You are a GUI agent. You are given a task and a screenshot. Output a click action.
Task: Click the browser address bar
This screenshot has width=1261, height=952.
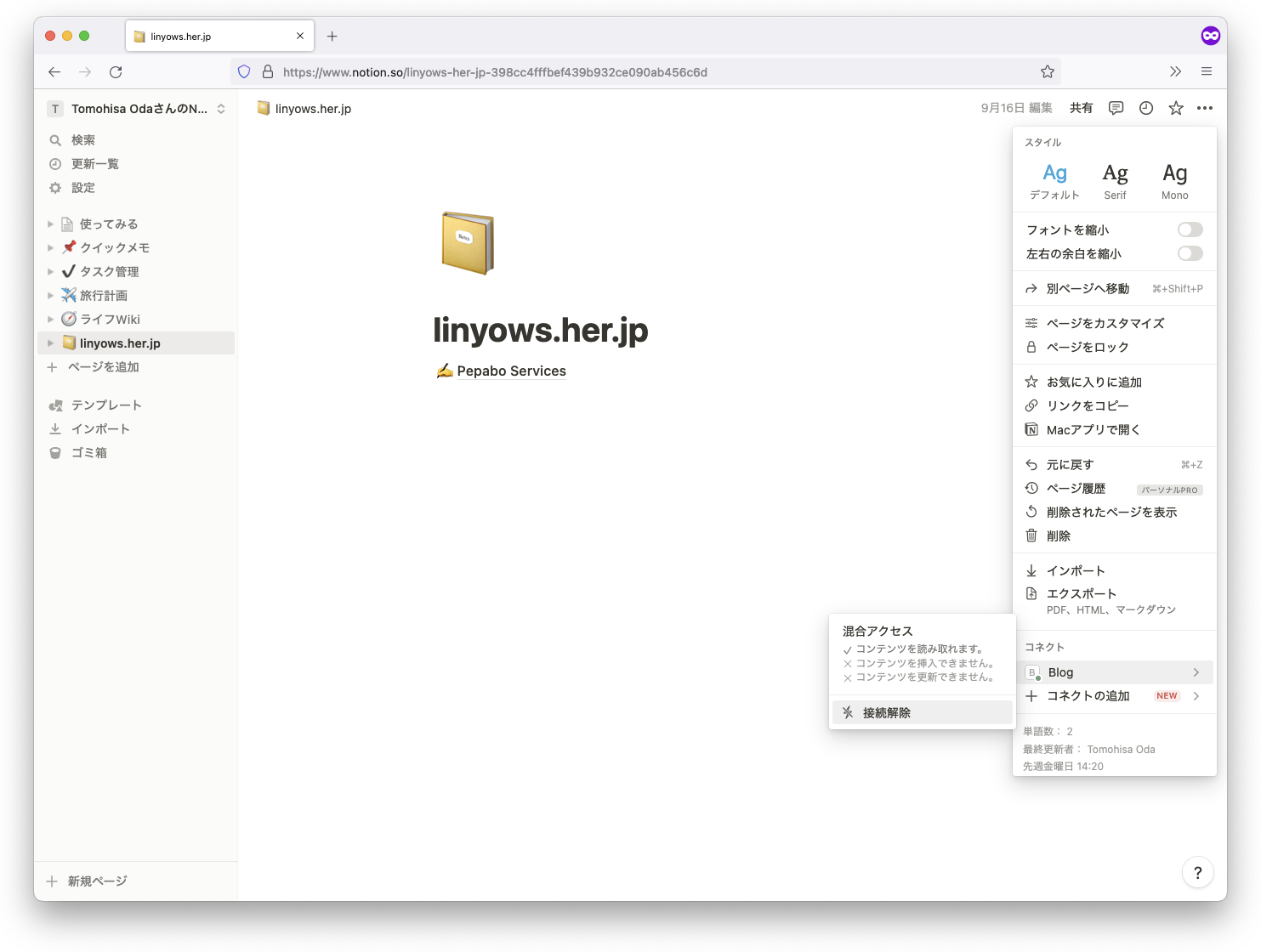coord(595,71)
